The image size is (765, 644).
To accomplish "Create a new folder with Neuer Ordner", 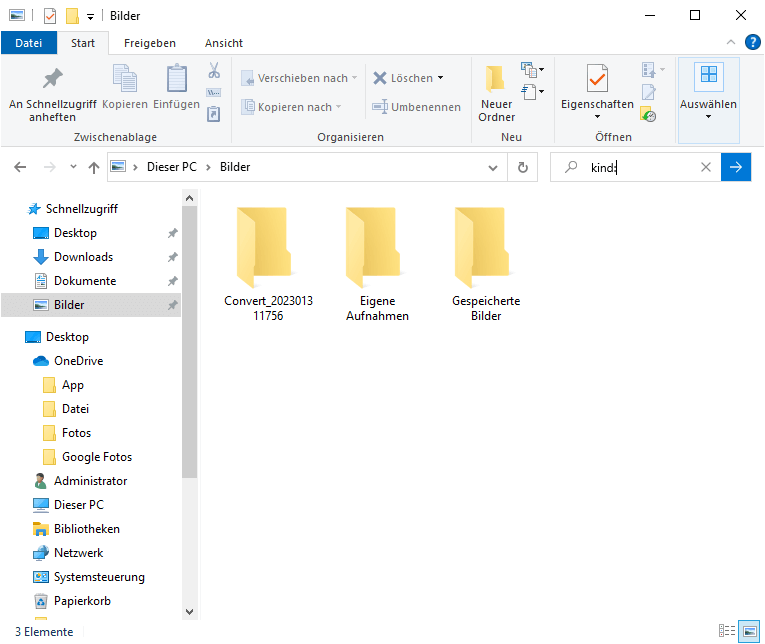I will coord(496,92).
